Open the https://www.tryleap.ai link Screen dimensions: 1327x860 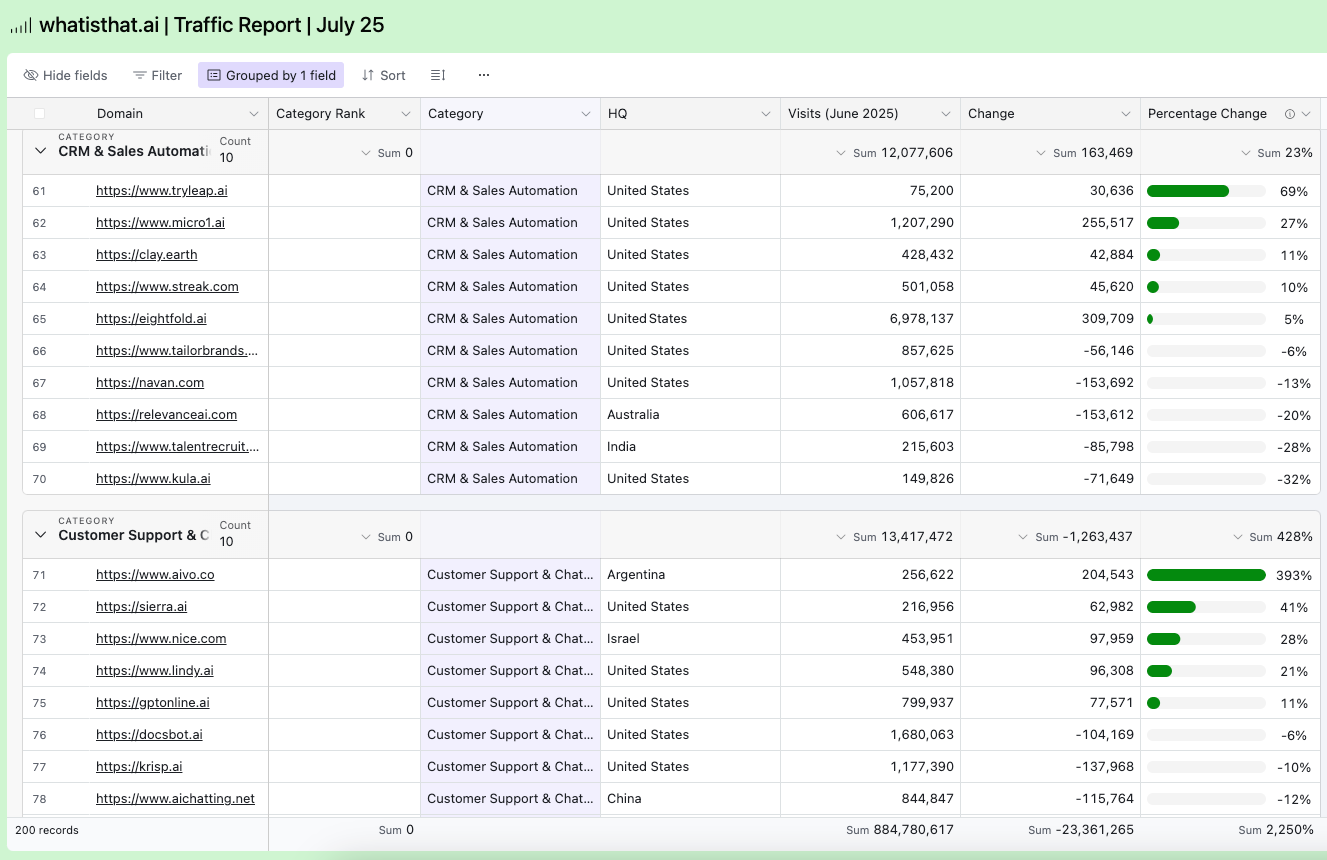[162, 191]
